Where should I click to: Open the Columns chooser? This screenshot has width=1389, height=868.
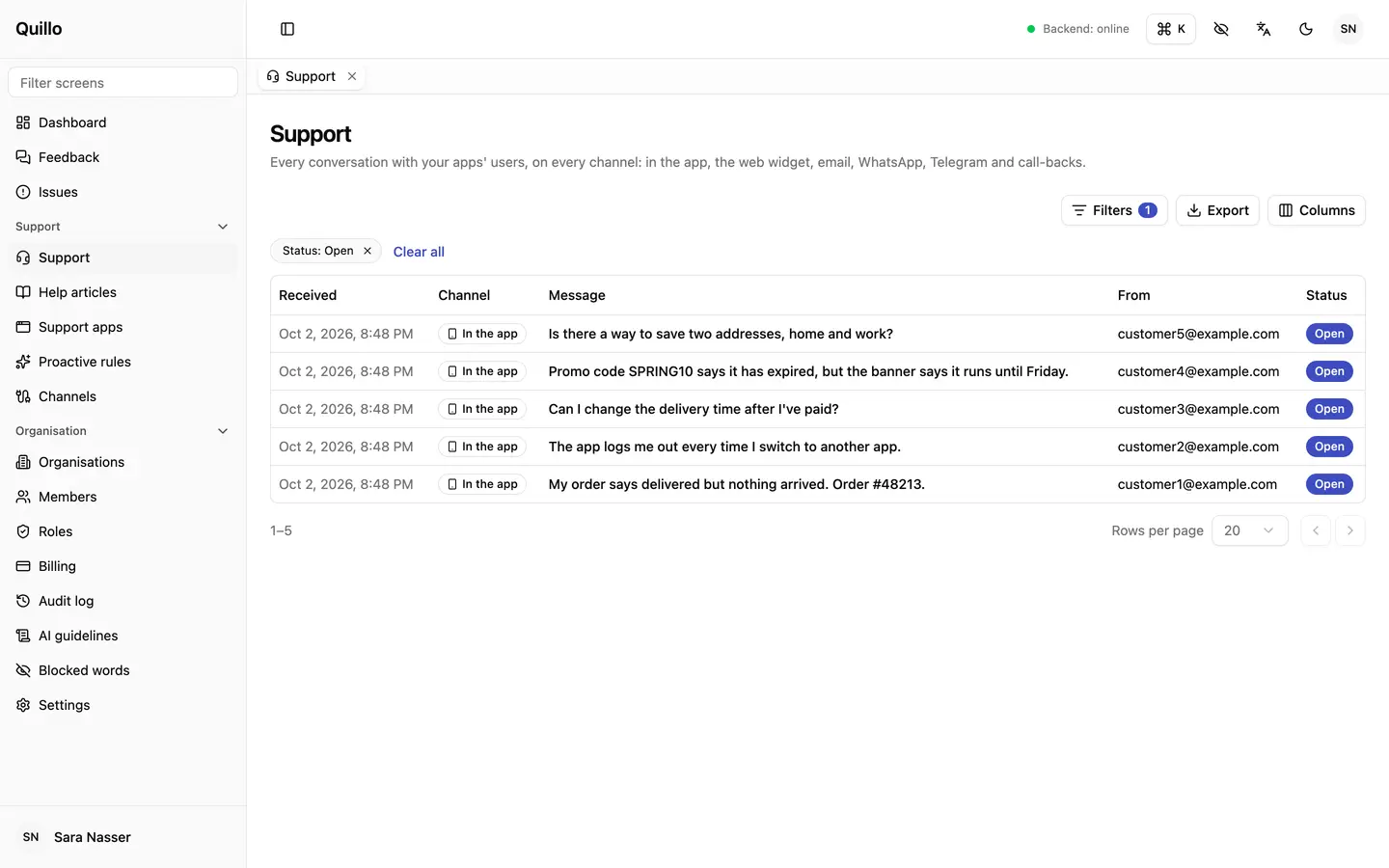point(1317,210)
